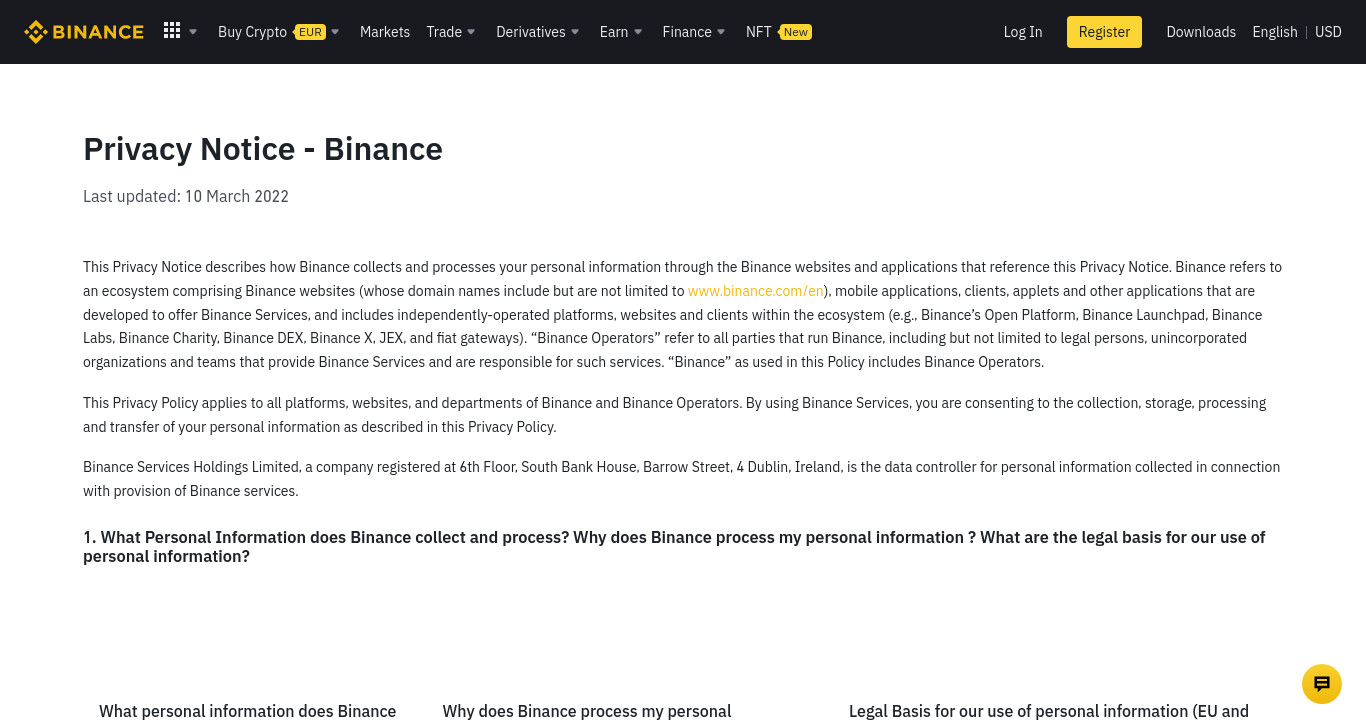Click the What personal information does Binance column header
1366x720 pixels.
click(248, 711)
